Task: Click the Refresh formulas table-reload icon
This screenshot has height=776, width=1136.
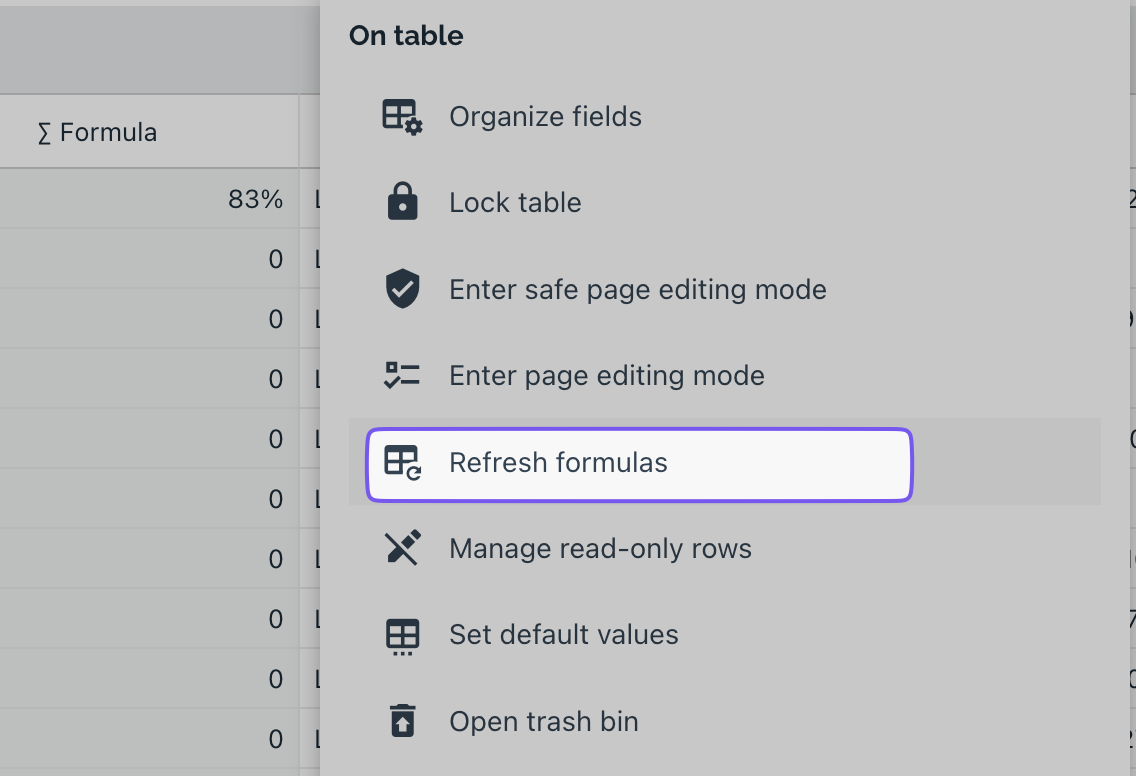Action: point(402,463)
